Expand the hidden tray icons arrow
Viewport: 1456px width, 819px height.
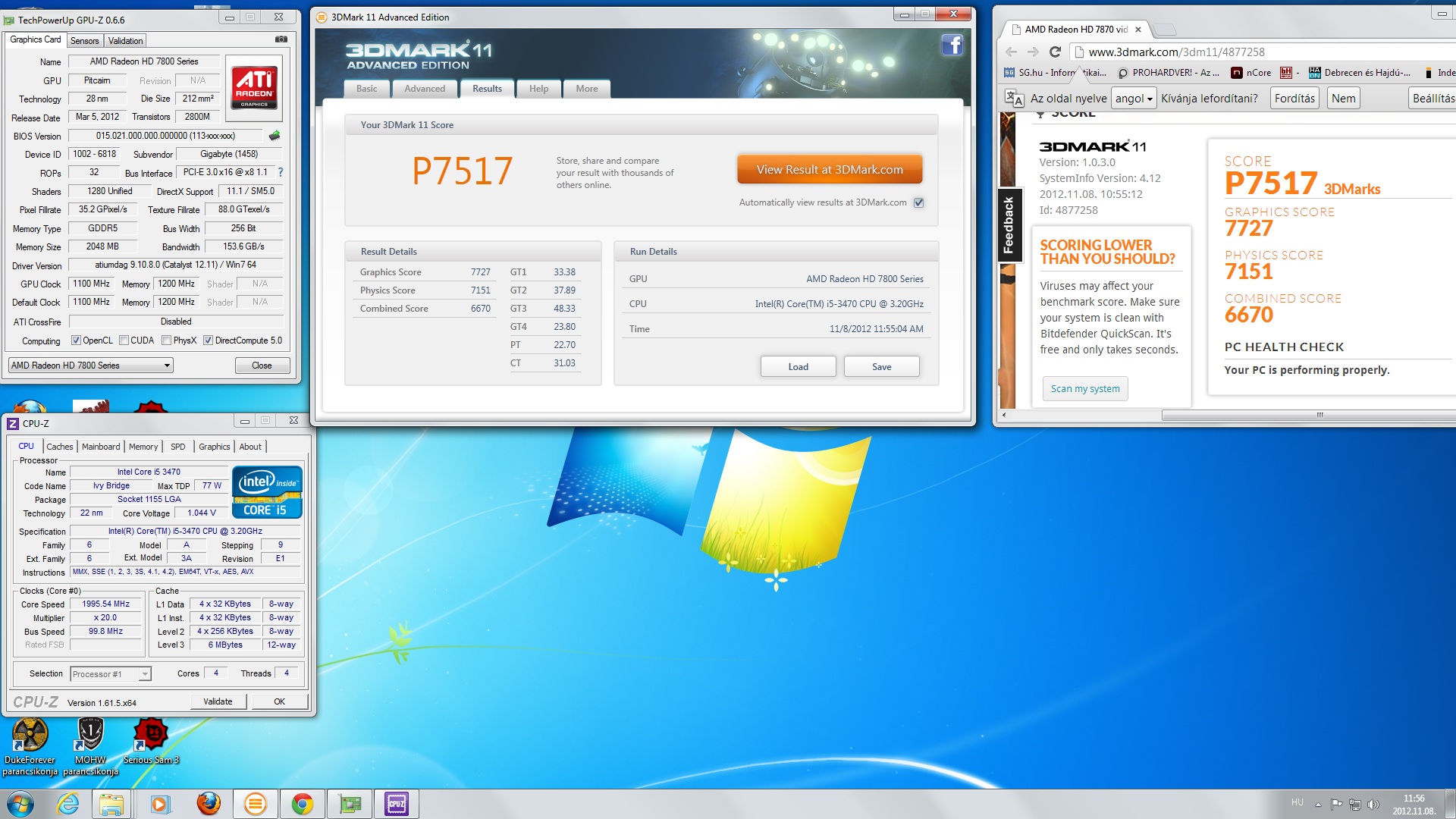point(1318,804)
